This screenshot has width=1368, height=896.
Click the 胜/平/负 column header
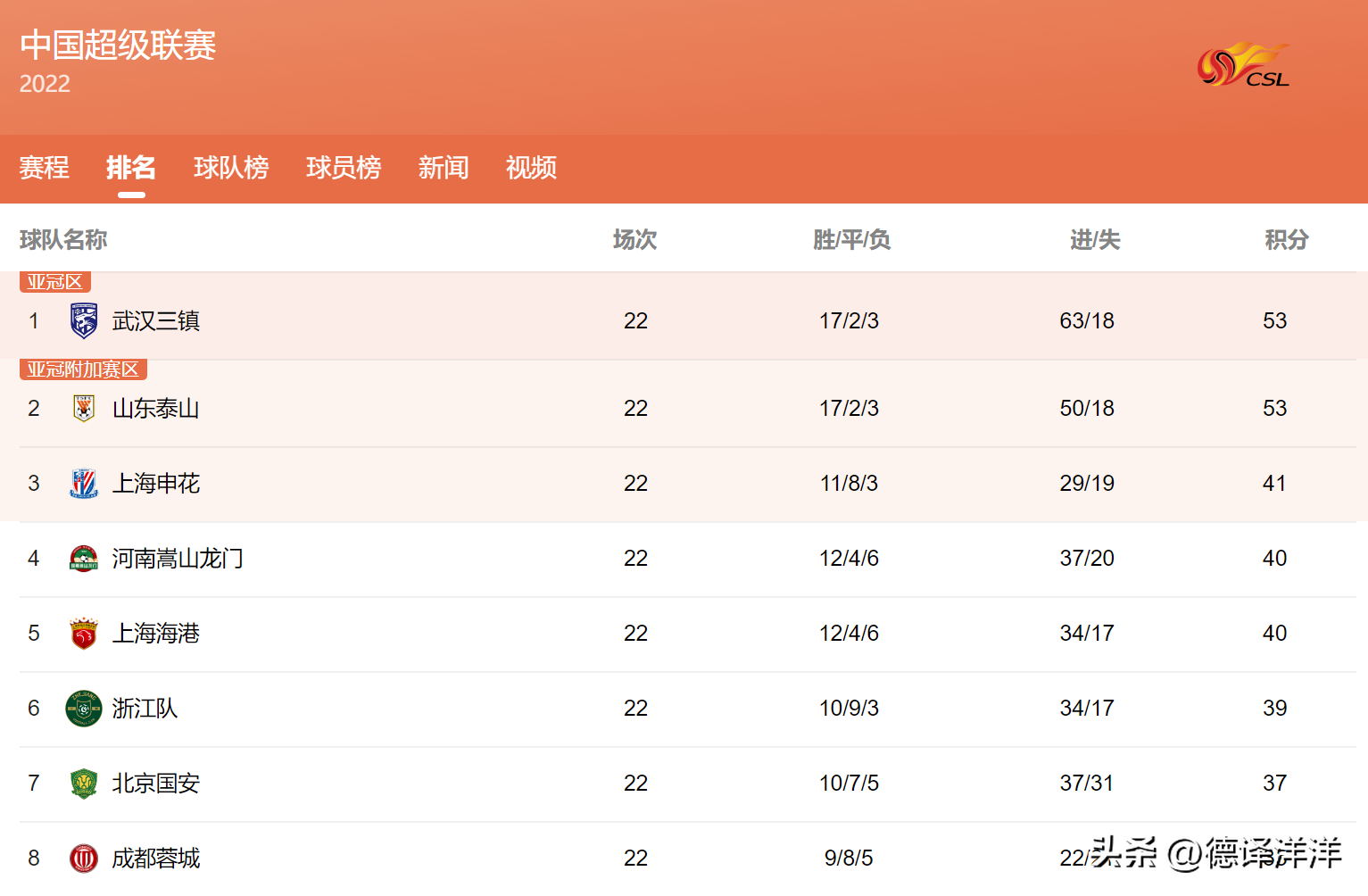[x=851, y=239]
